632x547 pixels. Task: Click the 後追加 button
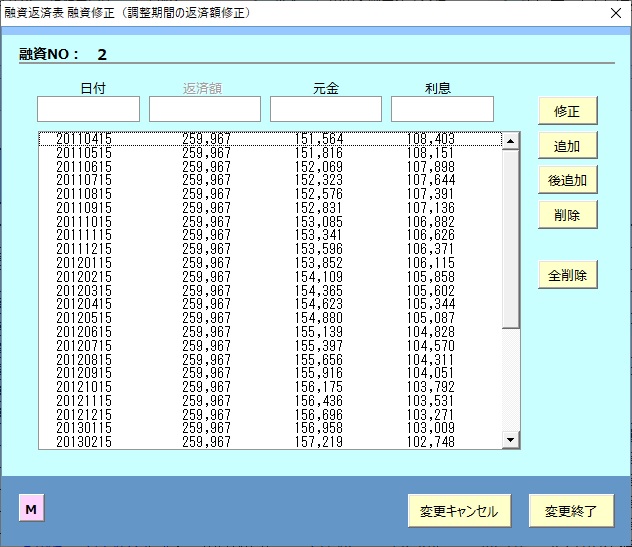567,180
